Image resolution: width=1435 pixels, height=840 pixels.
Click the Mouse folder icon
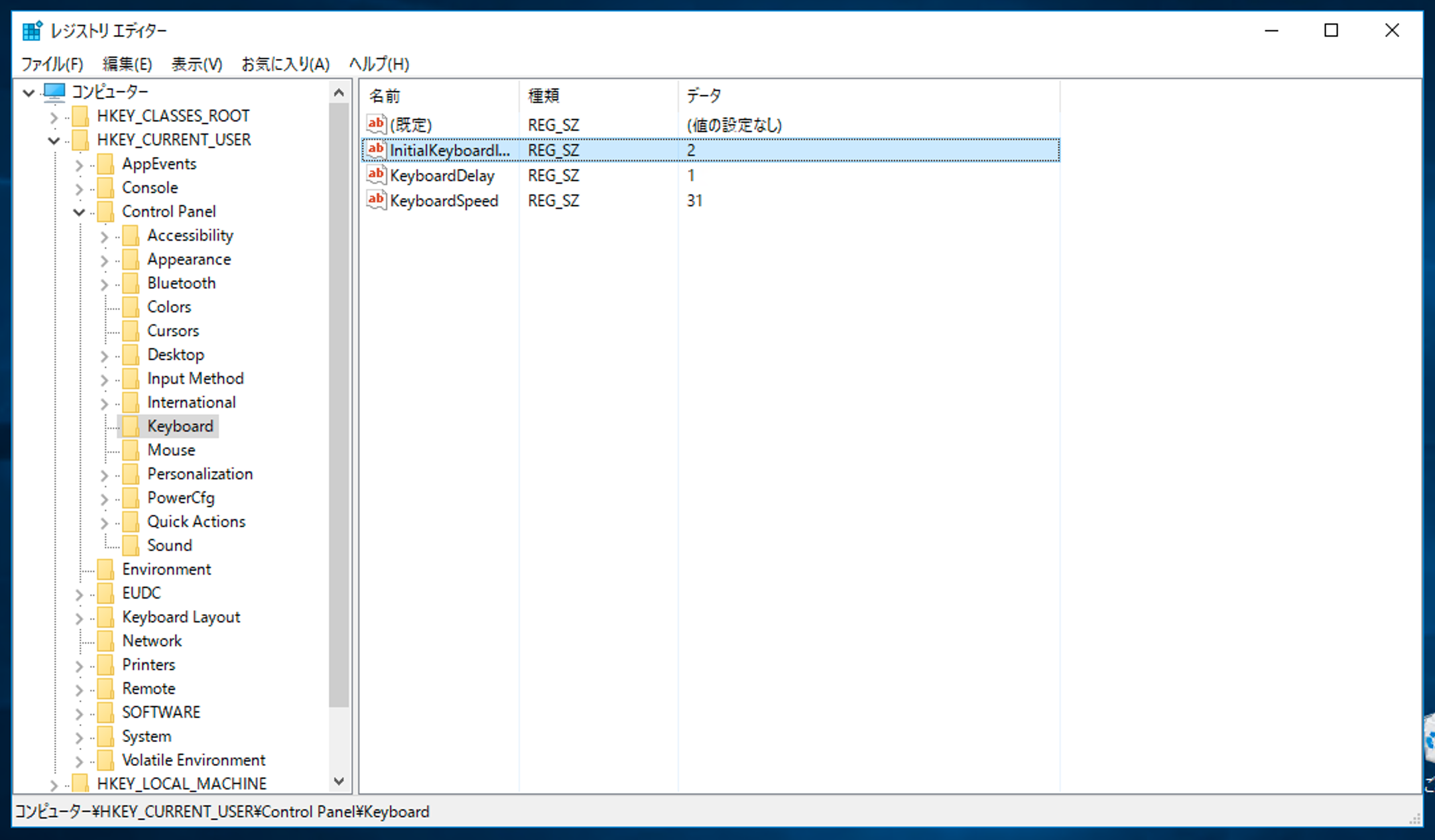click(x=131, y=450)
